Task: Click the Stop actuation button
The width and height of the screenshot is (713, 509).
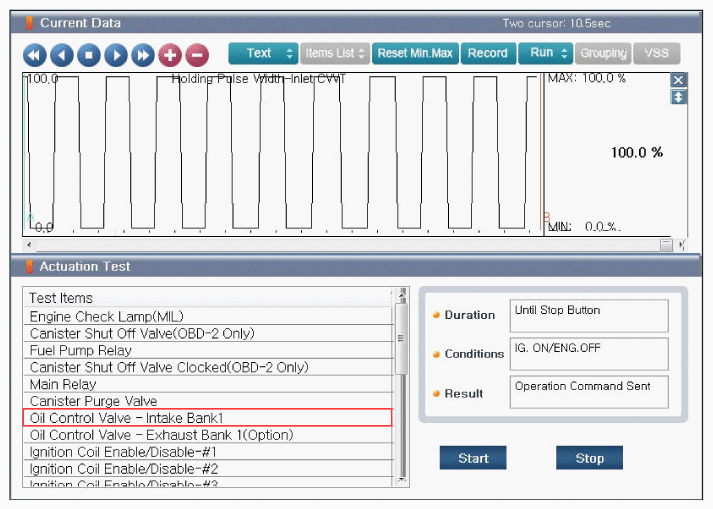Action: (x=589, y=458)
